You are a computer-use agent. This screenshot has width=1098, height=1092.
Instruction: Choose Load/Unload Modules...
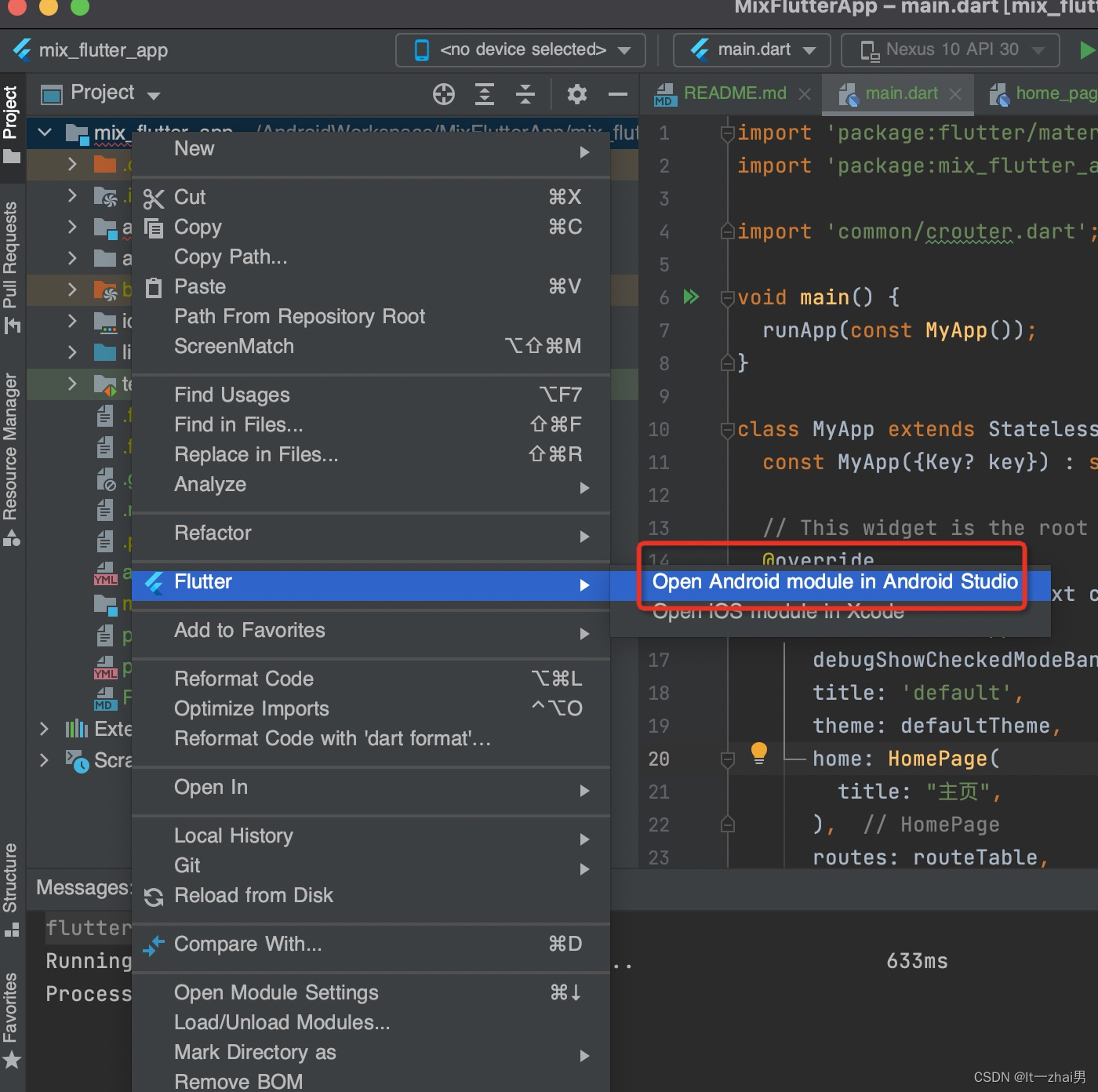tap(371, 1023)
